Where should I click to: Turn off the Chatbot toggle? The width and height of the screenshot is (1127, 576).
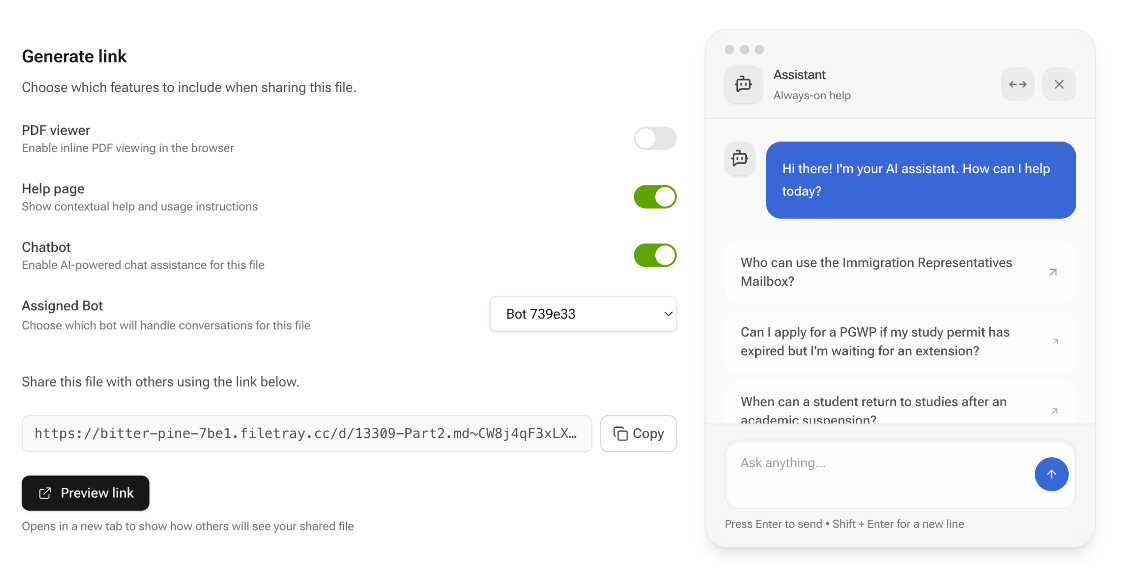click(655, 255)
